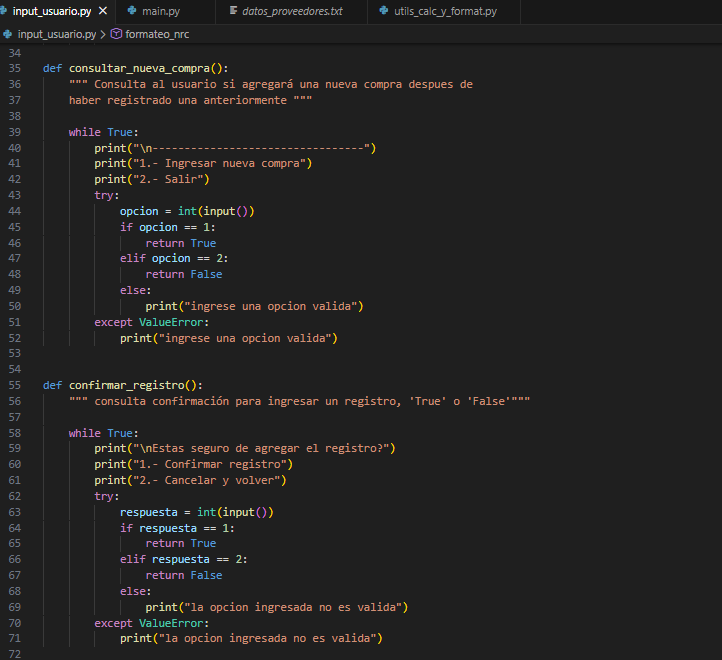Select line 55 via its line number
The height and width of the screenshot is (660, 722).
[x=13, y=385]
